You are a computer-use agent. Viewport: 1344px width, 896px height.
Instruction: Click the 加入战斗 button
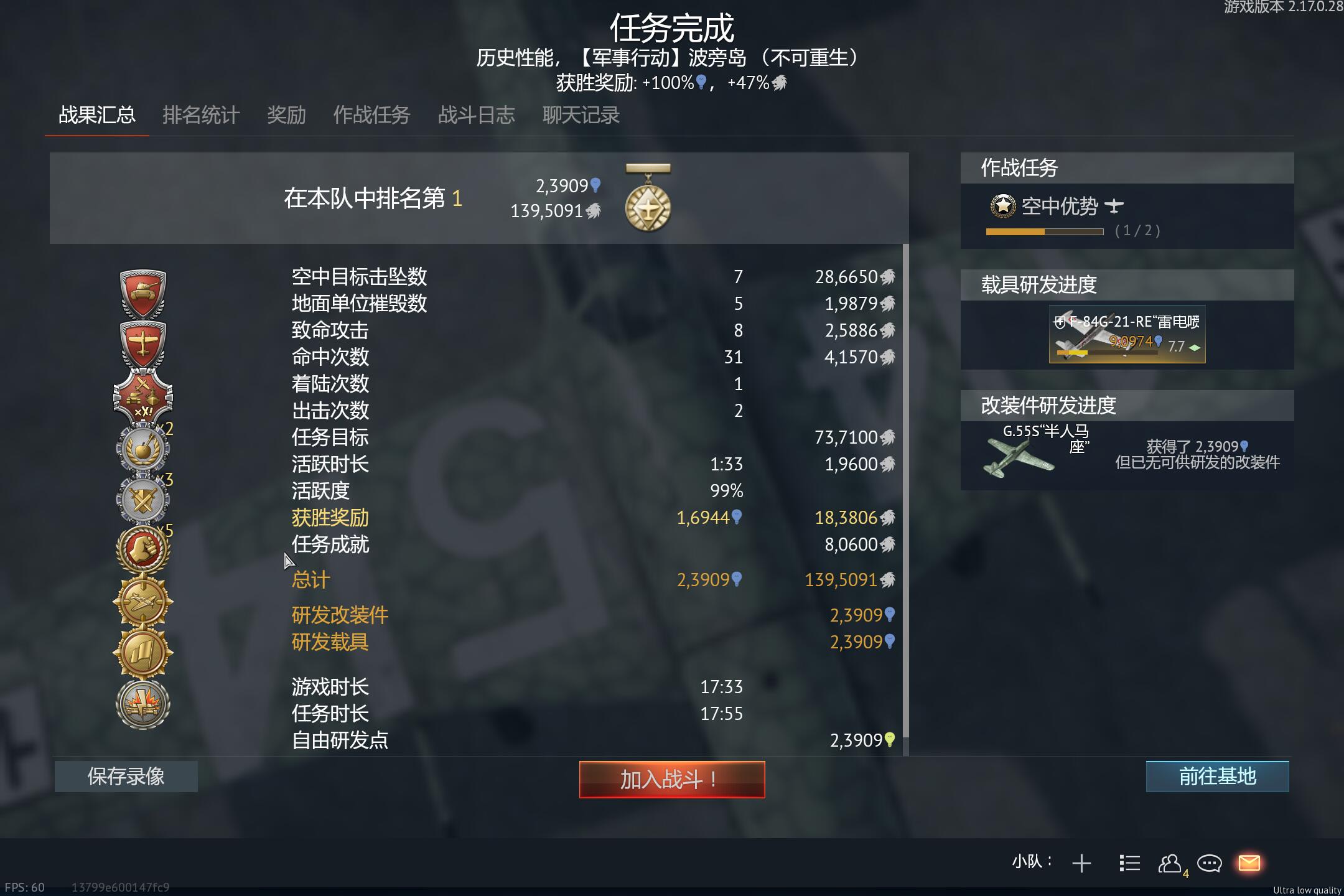672,779
